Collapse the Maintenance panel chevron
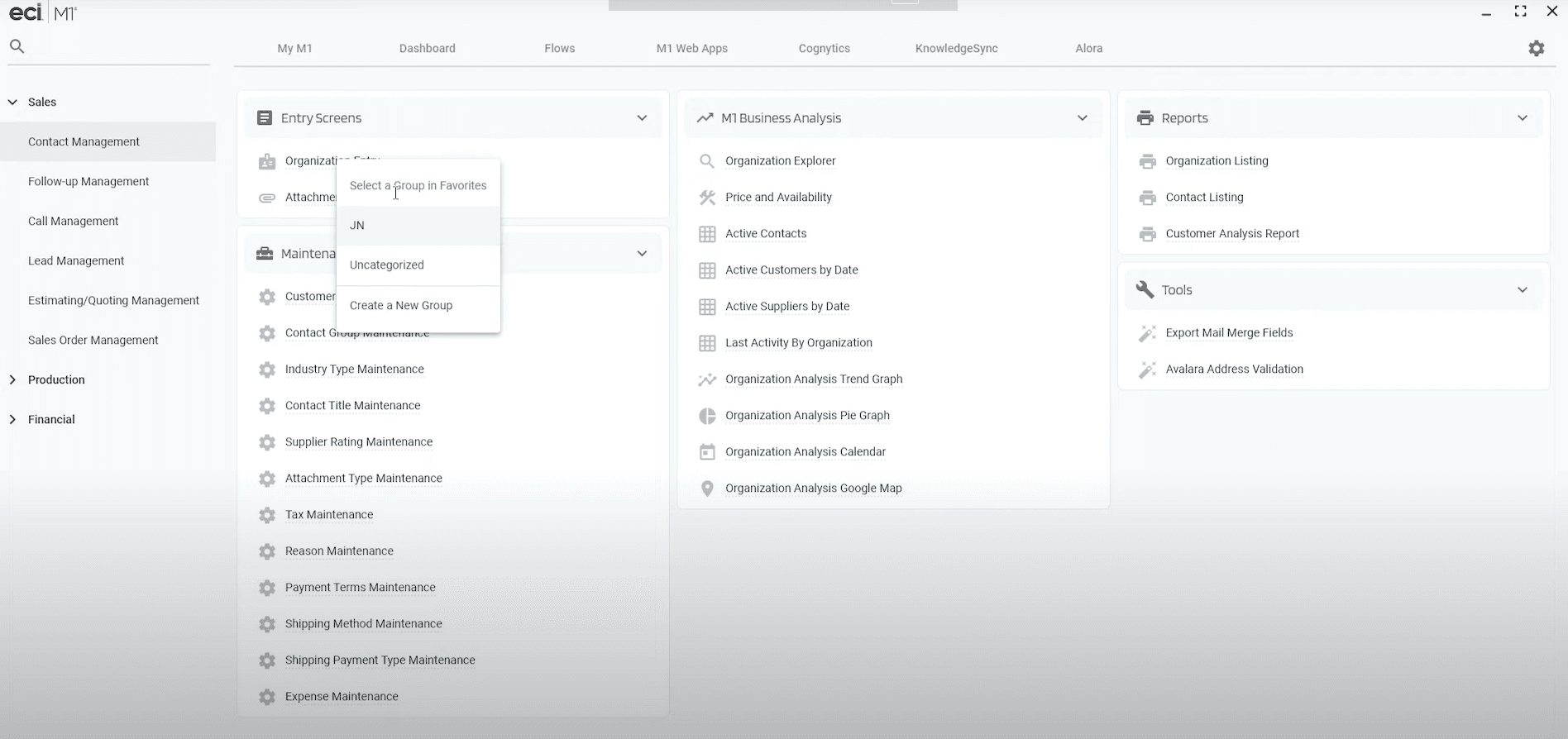 tap(642, 254)
